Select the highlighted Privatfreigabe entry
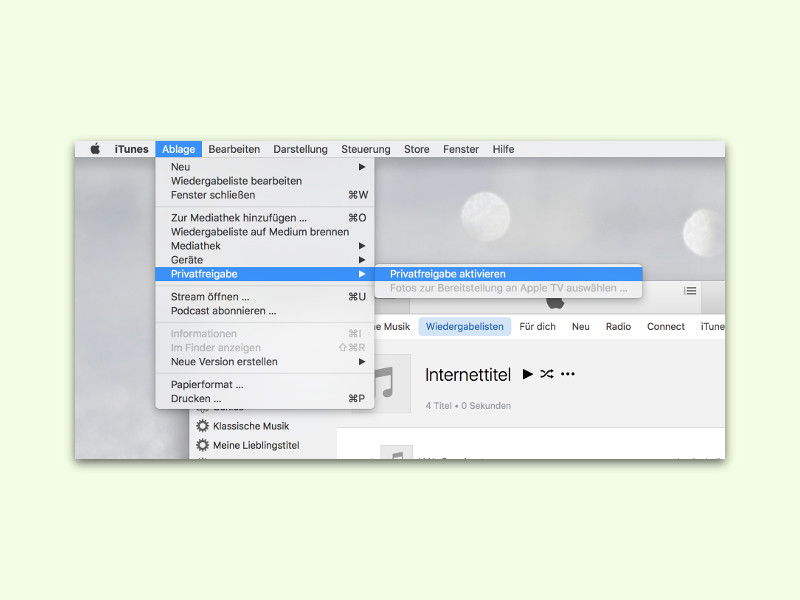800x600 pixels. pos(265,274)
